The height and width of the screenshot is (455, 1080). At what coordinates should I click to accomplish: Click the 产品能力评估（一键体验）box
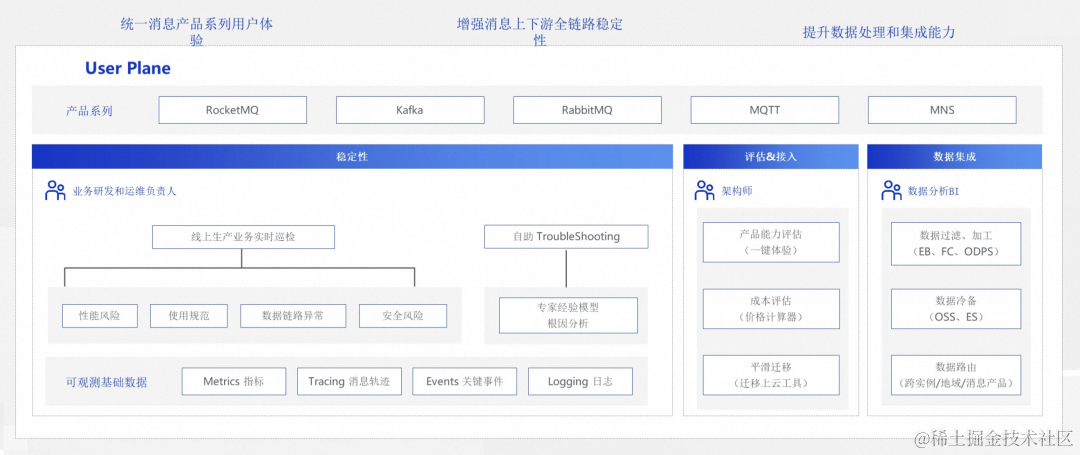pyautogui.click(x=771, y=242)
